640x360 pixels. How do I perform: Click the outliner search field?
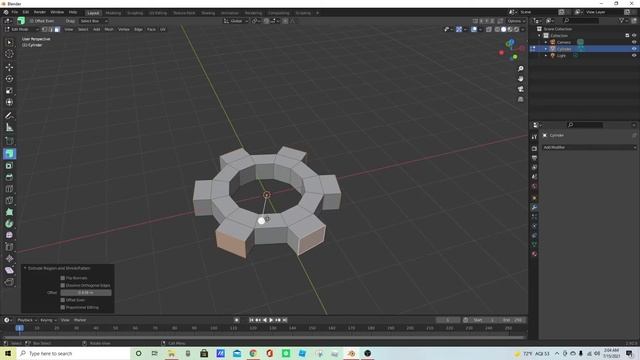580,20
